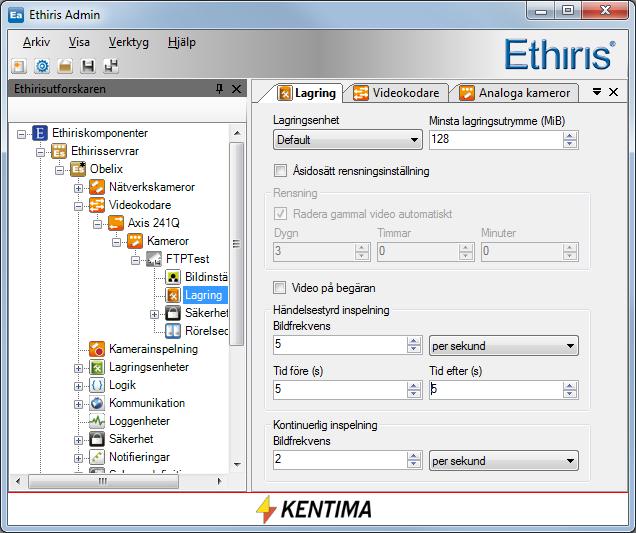Click the tree vertical scrollbar thumb
This screenshot has height=533, width=636.
(x=236, y=244)
